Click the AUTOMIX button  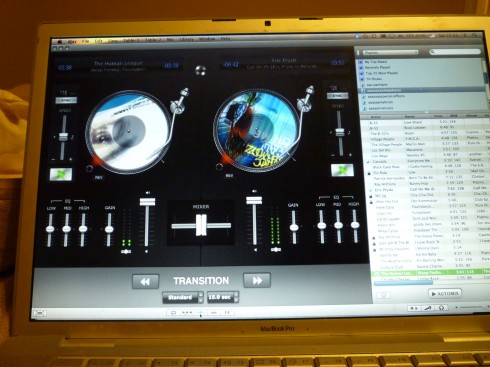click(x=445, y=294)
